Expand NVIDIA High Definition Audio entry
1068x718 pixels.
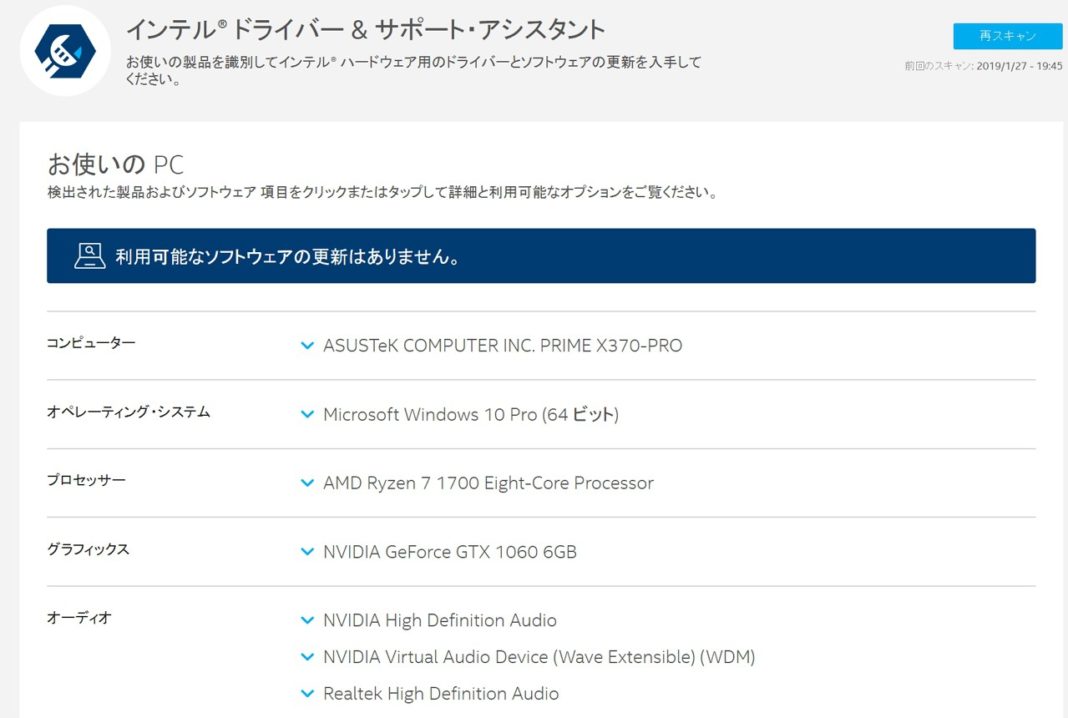[x=308, y=620]
